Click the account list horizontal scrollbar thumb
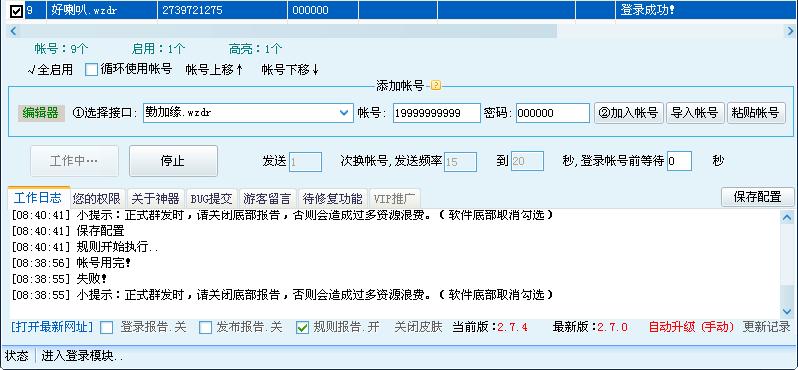Image resolution: width=798 pixels, height=370 pixels. coord(289,31)
